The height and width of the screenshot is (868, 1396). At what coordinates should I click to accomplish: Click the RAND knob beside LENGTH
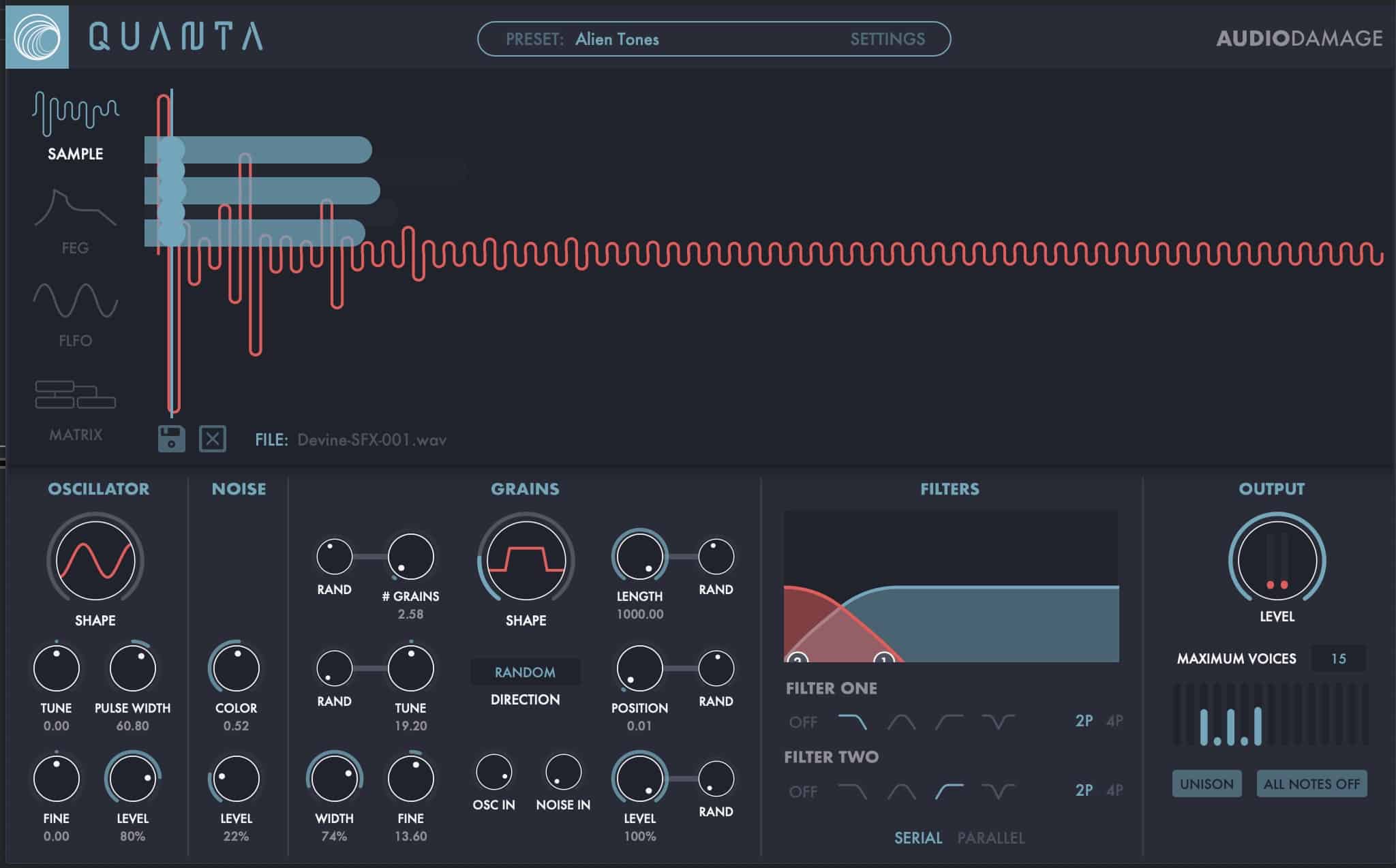tap(716, 557)
